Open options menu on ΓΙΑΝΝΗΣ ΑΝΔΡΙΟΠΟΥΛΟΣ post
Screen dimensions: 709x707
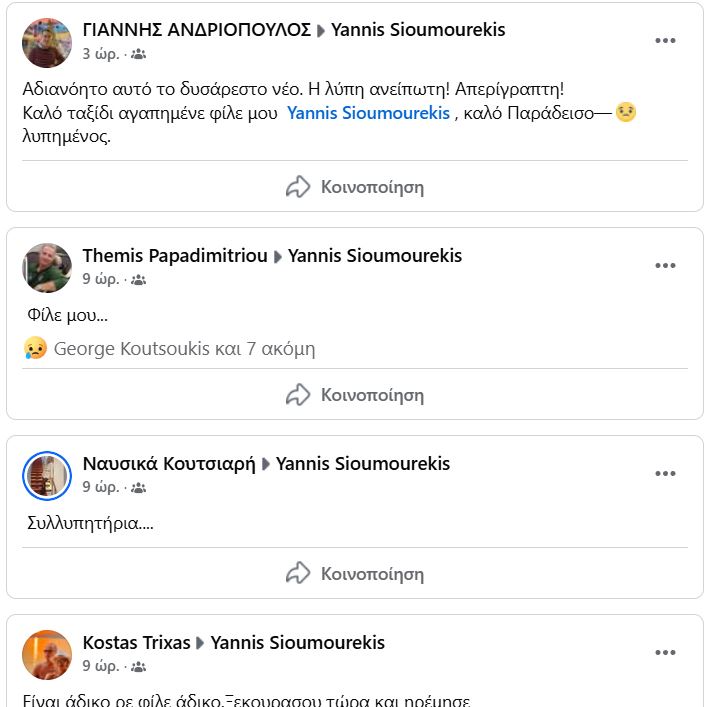665,41
